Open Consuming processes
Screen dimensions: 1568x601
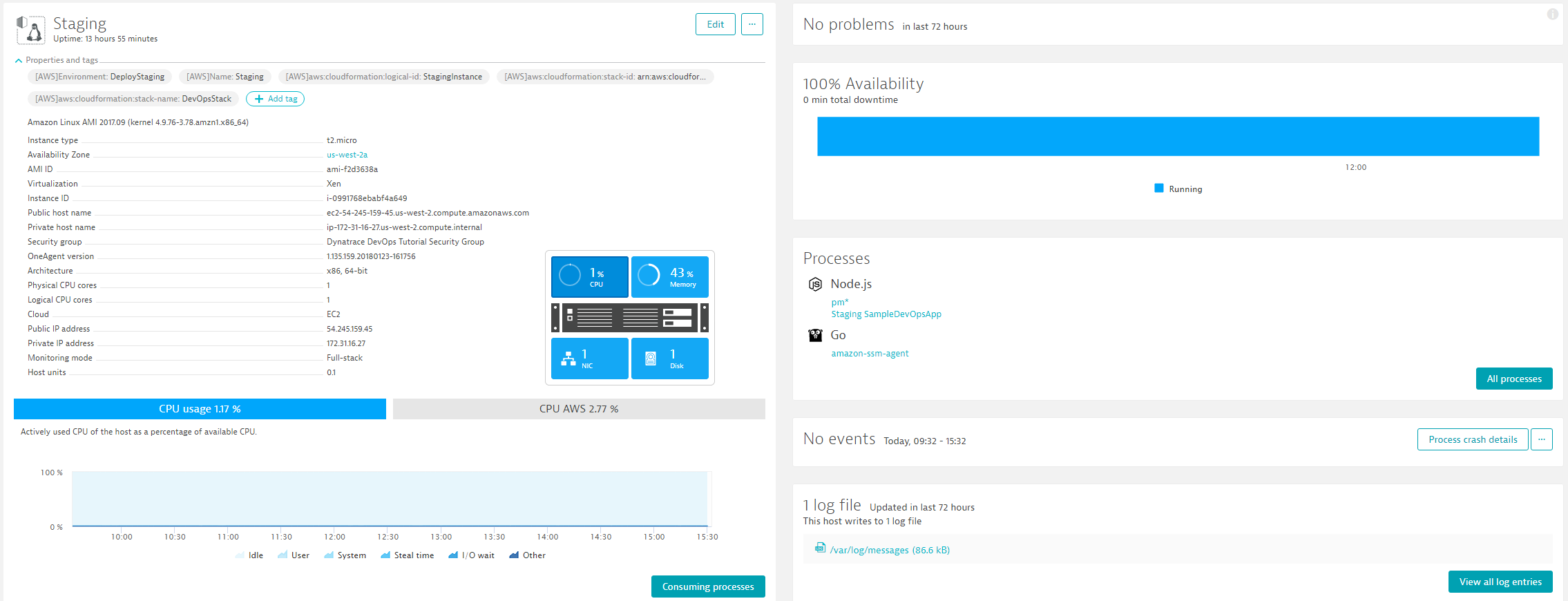coord(708,586)
